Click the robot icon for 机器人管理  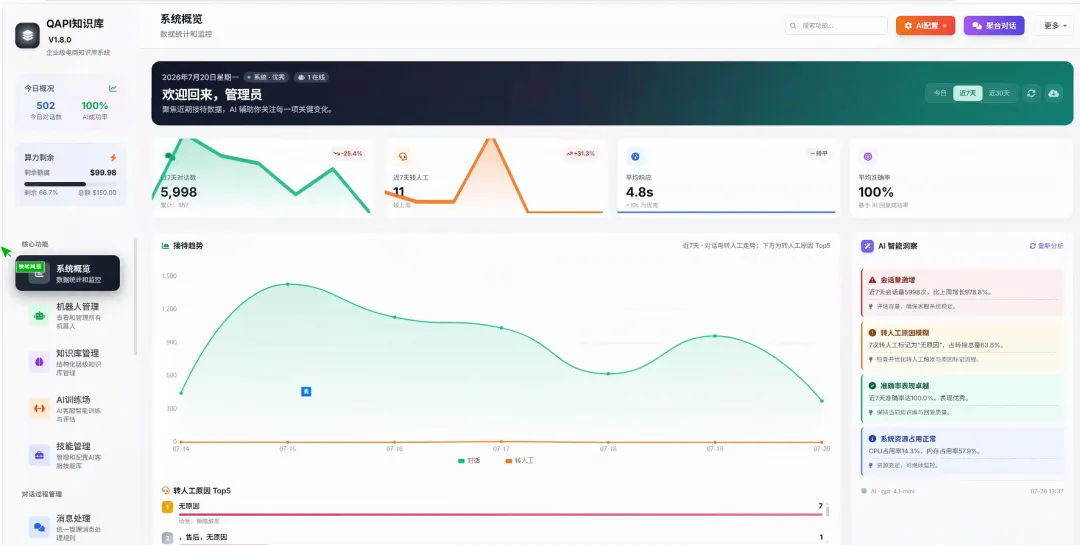[39, 316]
